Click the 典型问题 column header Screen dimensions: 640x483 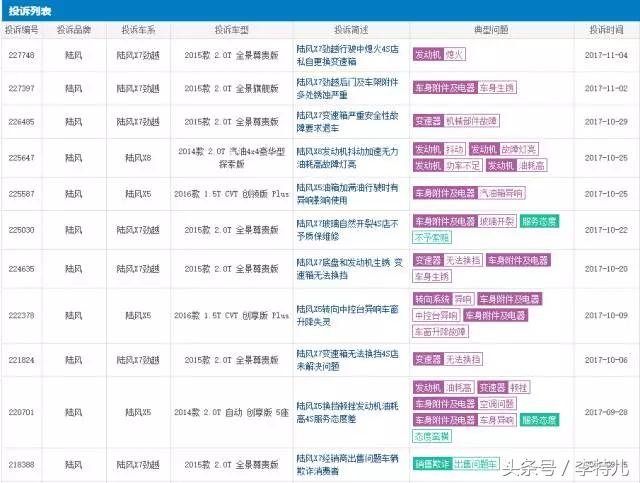[x=491, y=30]
